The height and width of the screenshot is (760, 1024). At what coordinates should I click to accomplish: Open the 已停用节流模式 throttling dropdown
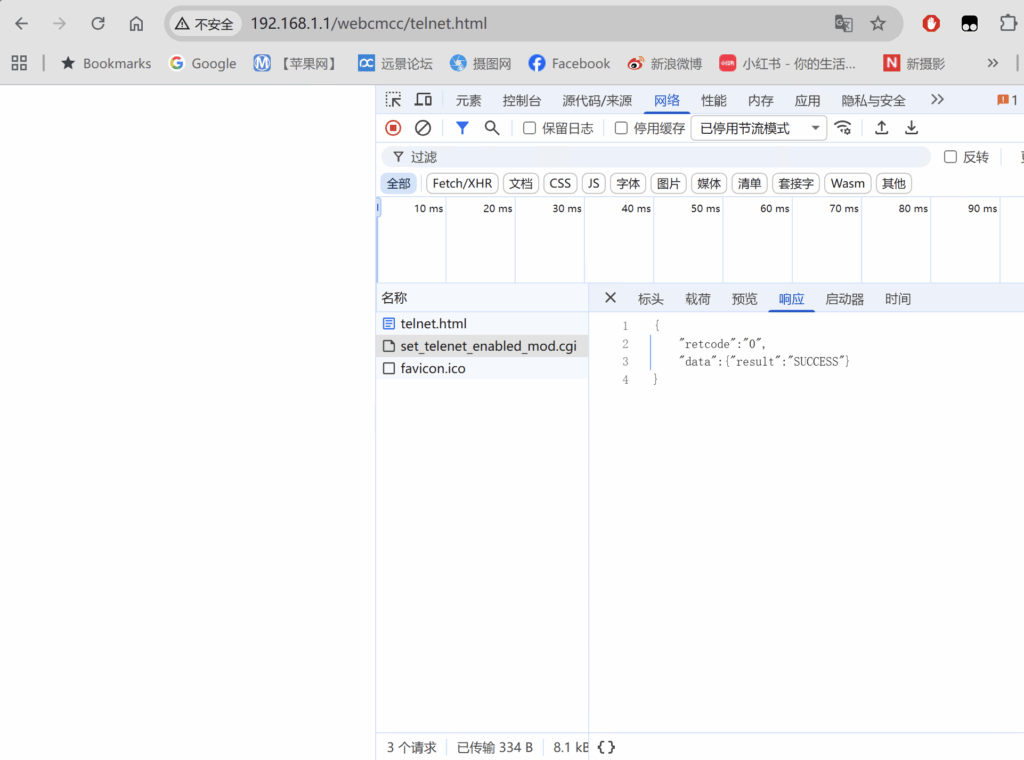(x=758, y=128)
